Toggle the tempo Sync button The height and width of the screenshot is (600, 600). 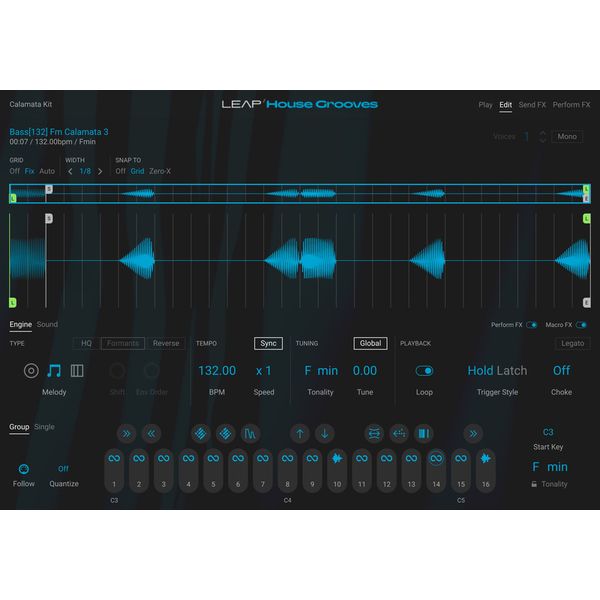(x=268, y=343)
